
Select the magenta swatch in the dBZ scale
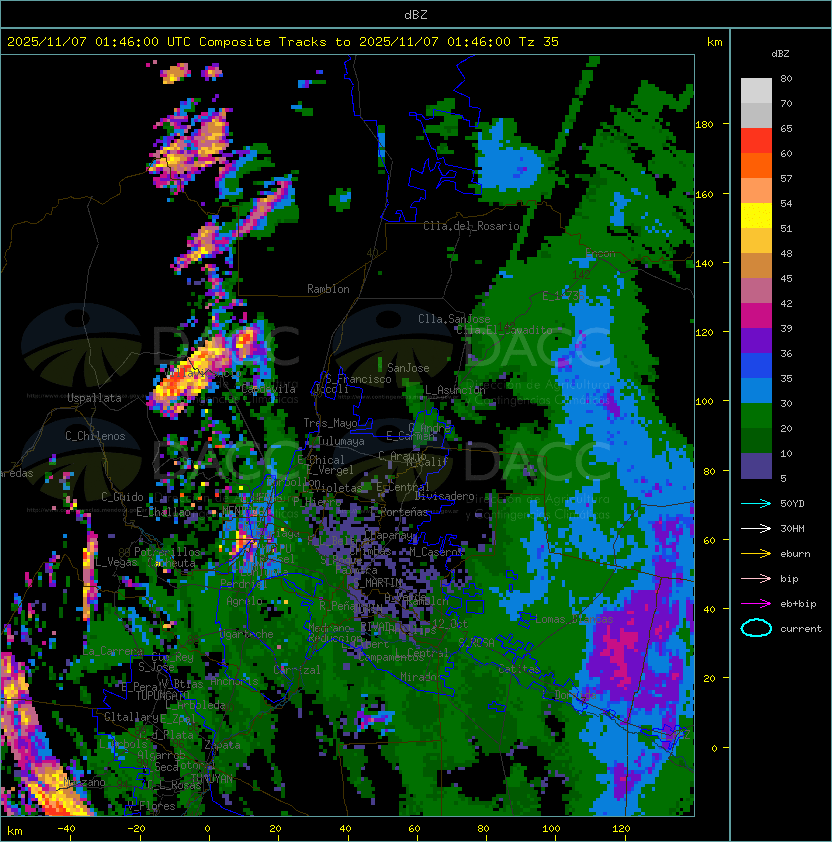756,316
